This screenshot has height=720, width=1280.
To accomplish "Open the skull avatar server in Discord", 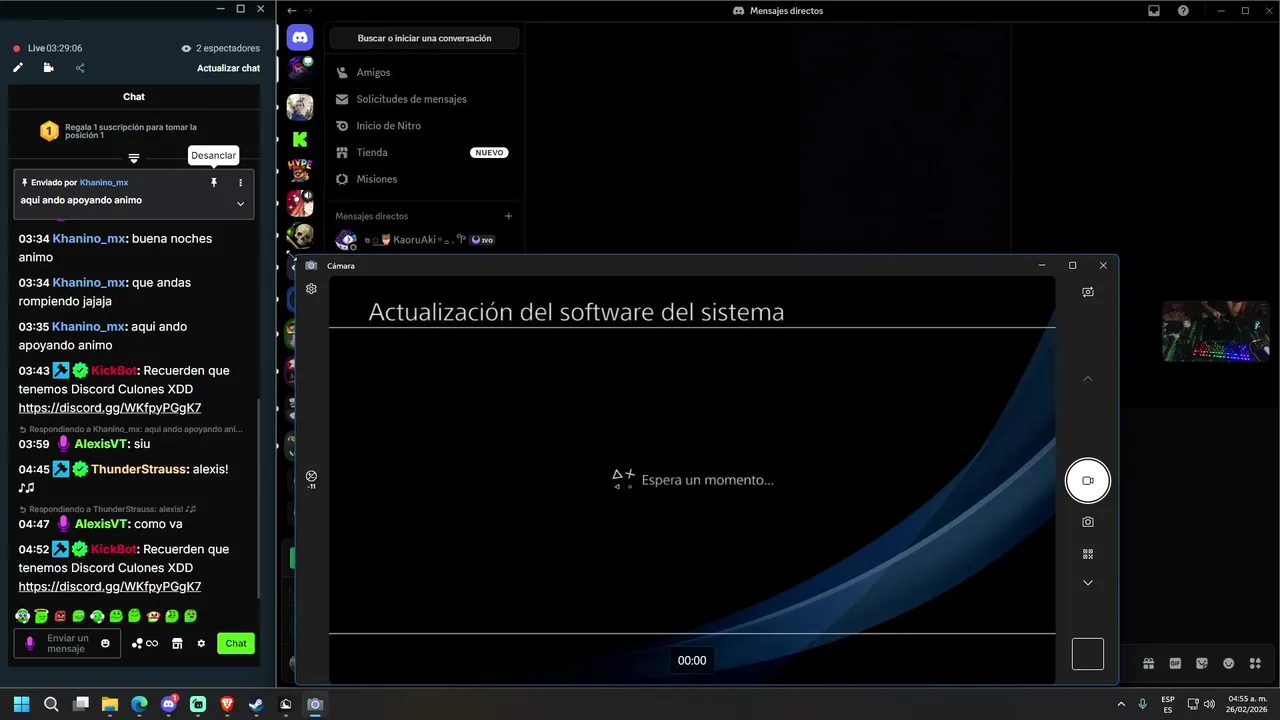I will pos(300,236).
